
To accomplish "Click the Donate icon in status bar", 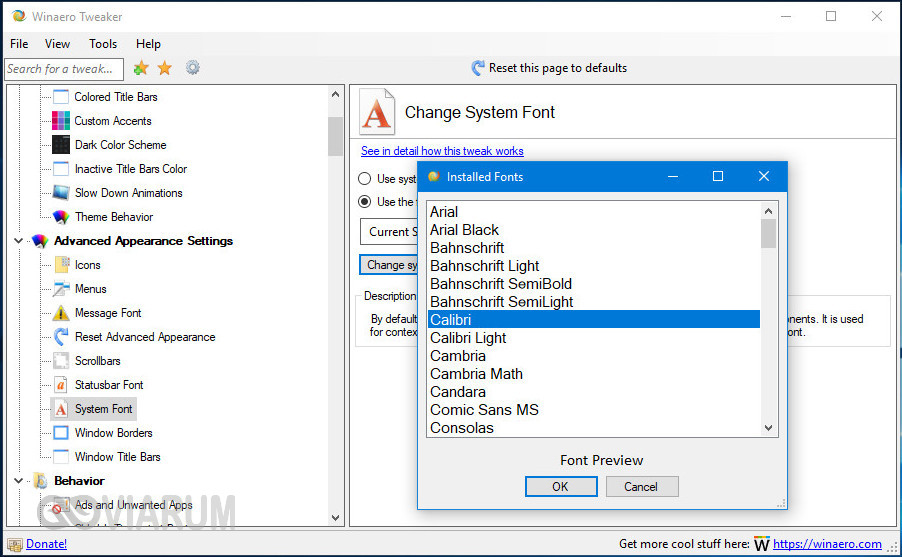I will pyautogui.click(x=15, y=544).
